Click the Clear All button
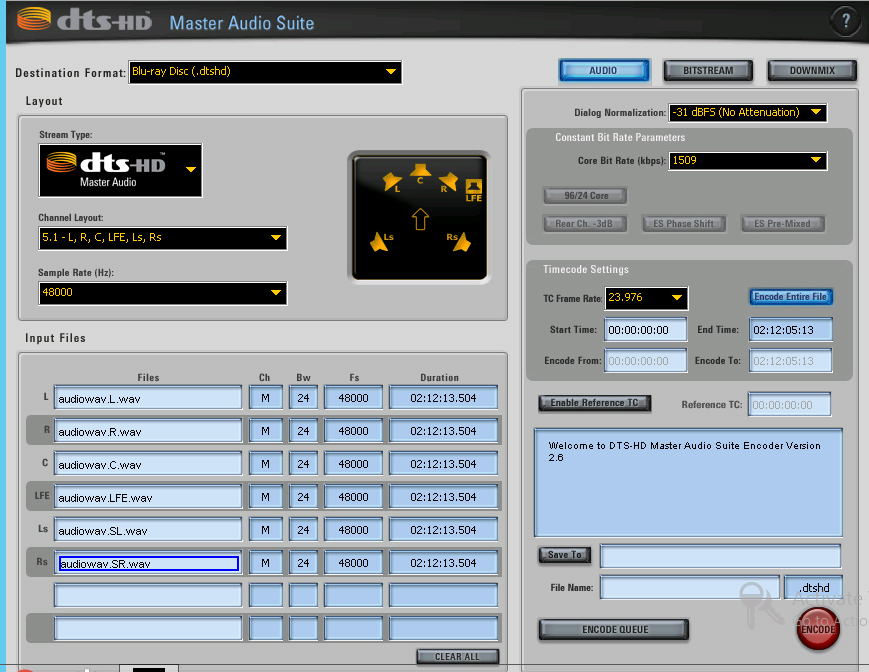Viewport: 869px width, 672px height. (457, 657)
